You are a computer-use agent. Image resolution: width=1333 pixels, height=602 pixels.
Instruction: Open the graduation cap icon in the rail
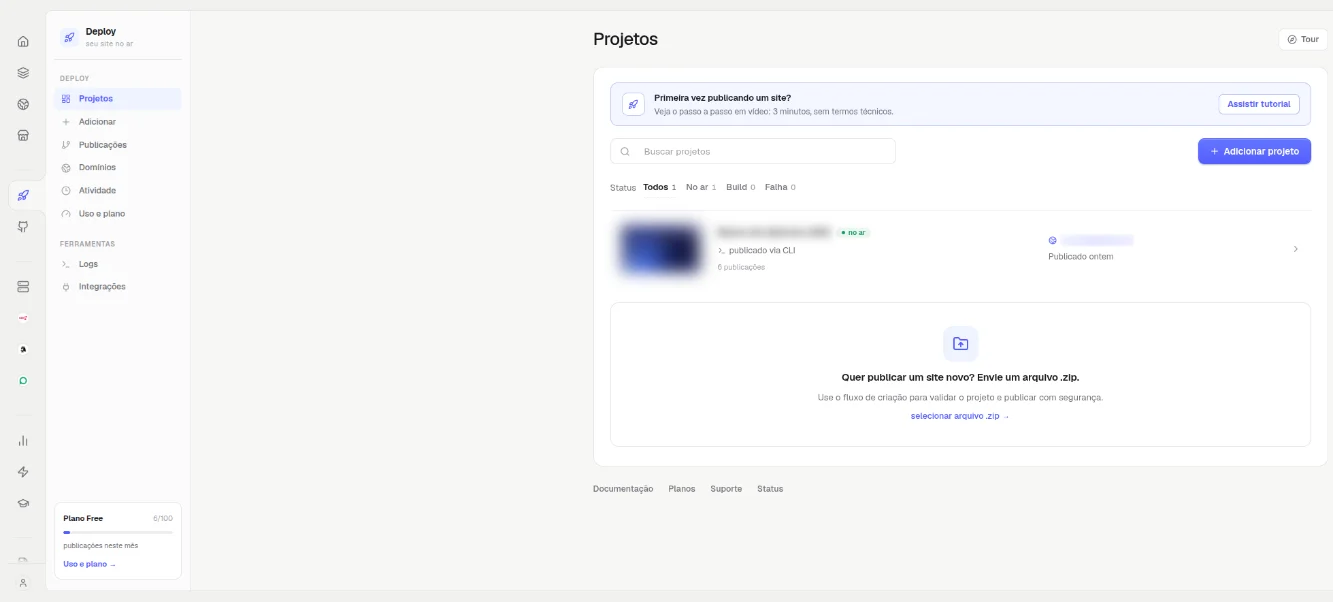23,503
